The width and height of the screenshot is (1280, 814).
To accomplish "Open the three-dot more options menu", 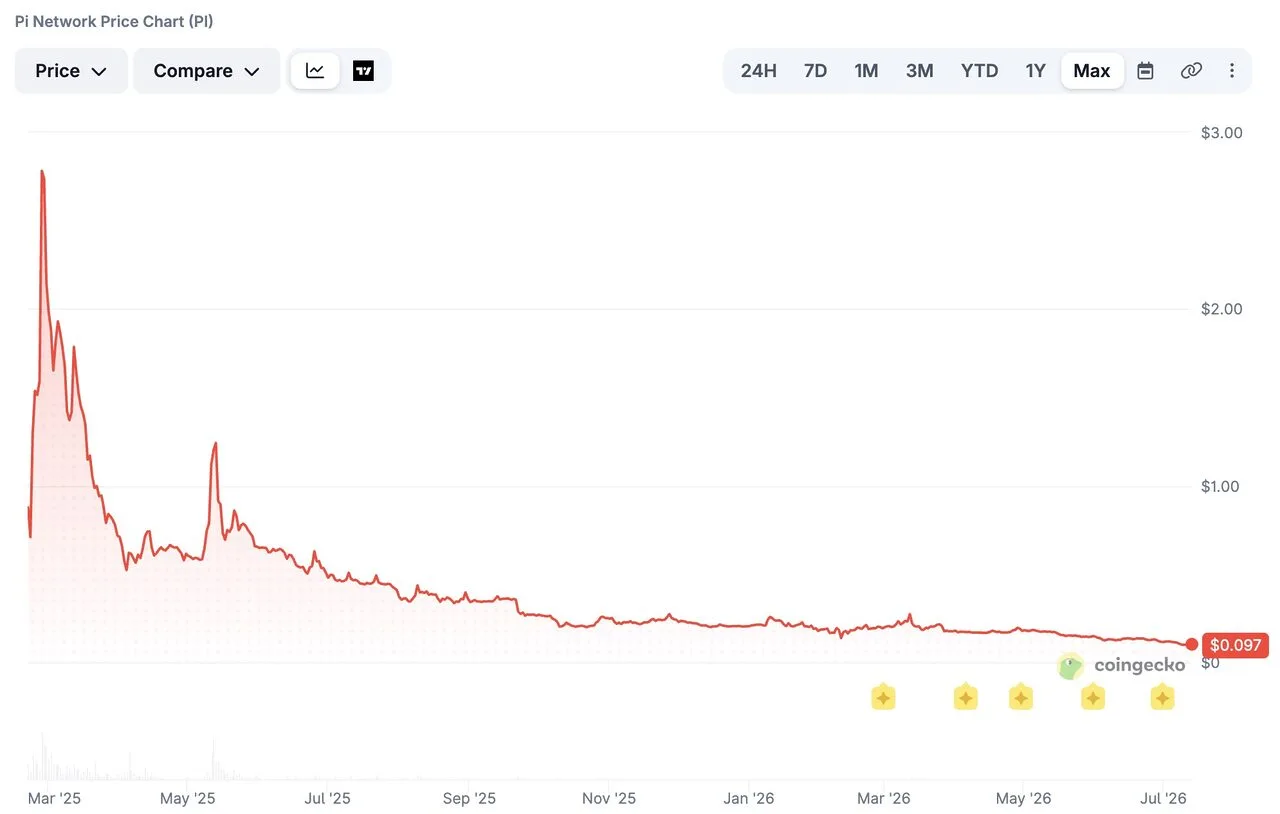I will click(x=1232, y=71).
